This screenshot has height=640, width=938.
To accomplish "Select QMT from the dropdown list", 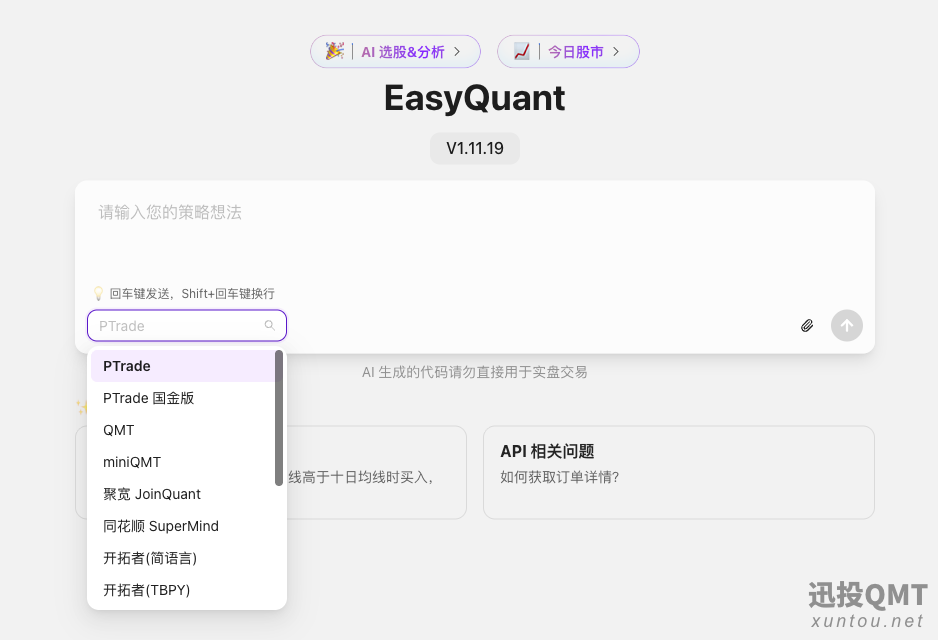I will pyautogui.click(x=119, y=430).
